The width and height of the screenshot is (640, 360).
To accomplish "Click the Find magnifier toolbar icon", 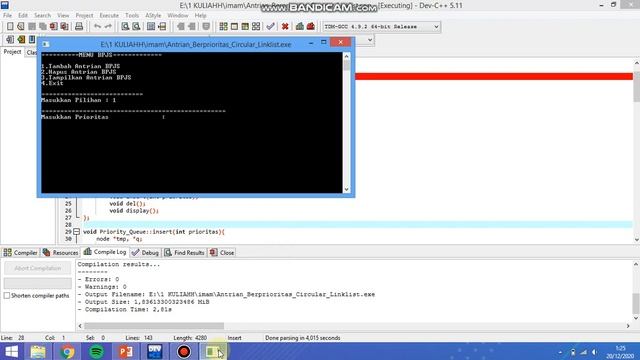I will click(125, 27).
